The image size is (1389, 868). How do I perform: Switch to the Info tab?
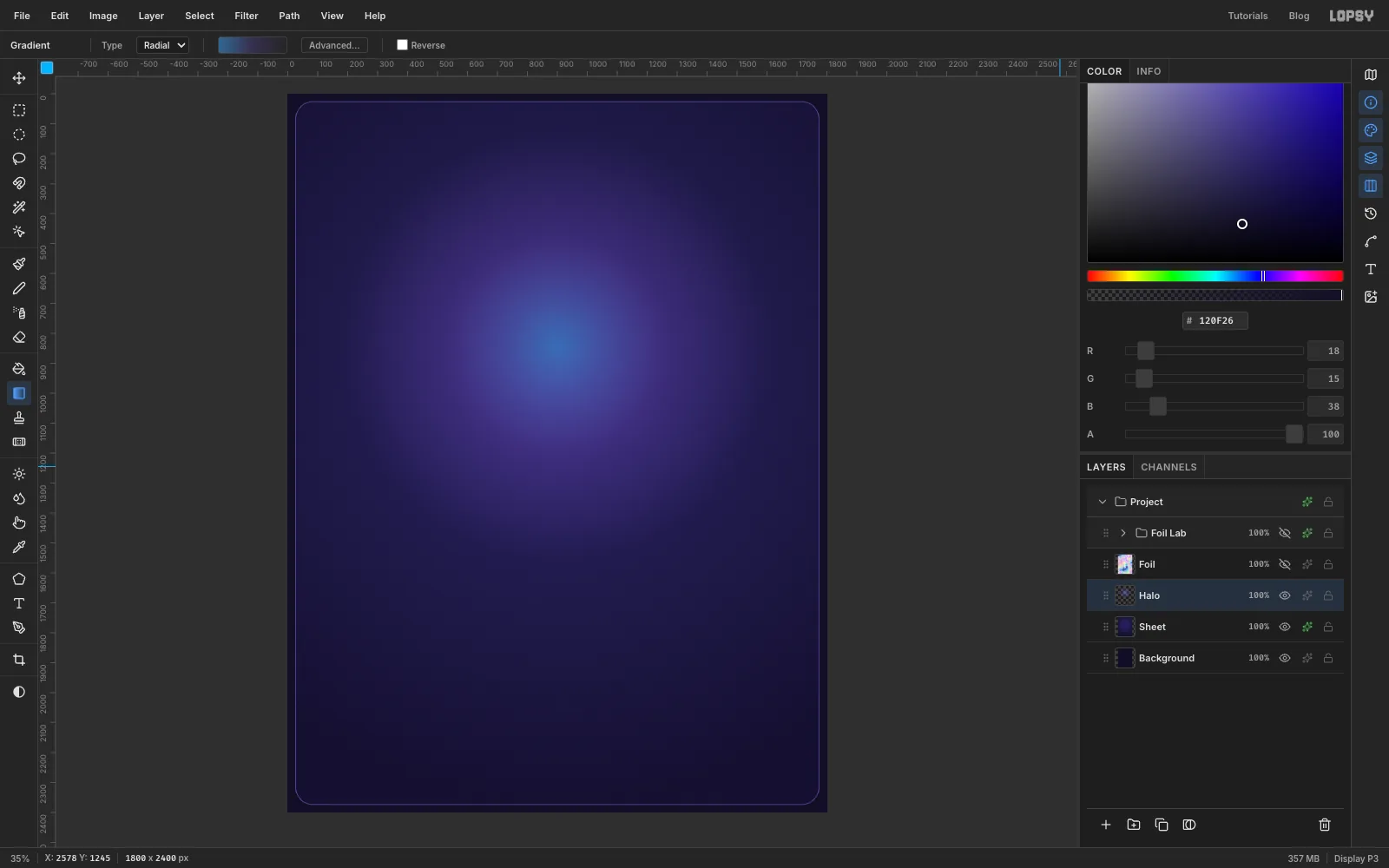tap(1149, 71)
